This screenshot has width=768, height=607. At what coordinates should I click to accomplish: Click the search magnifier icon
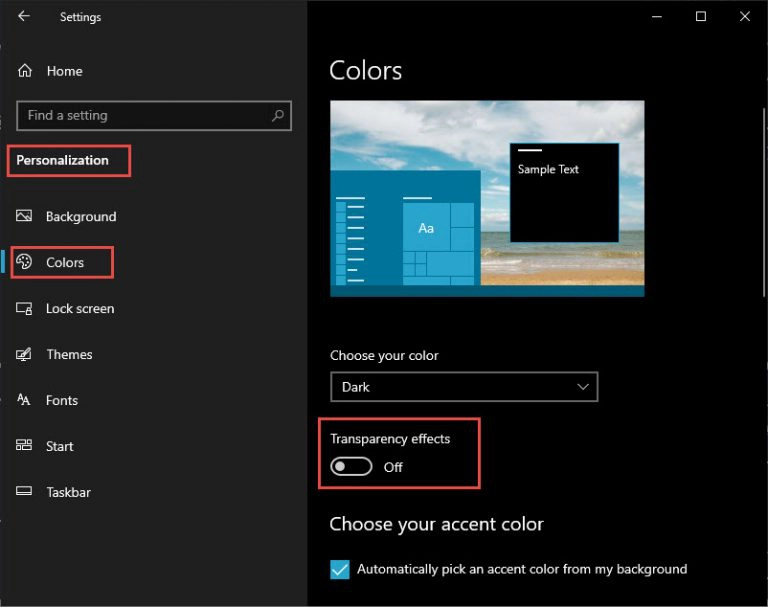(x=278, y=116)
